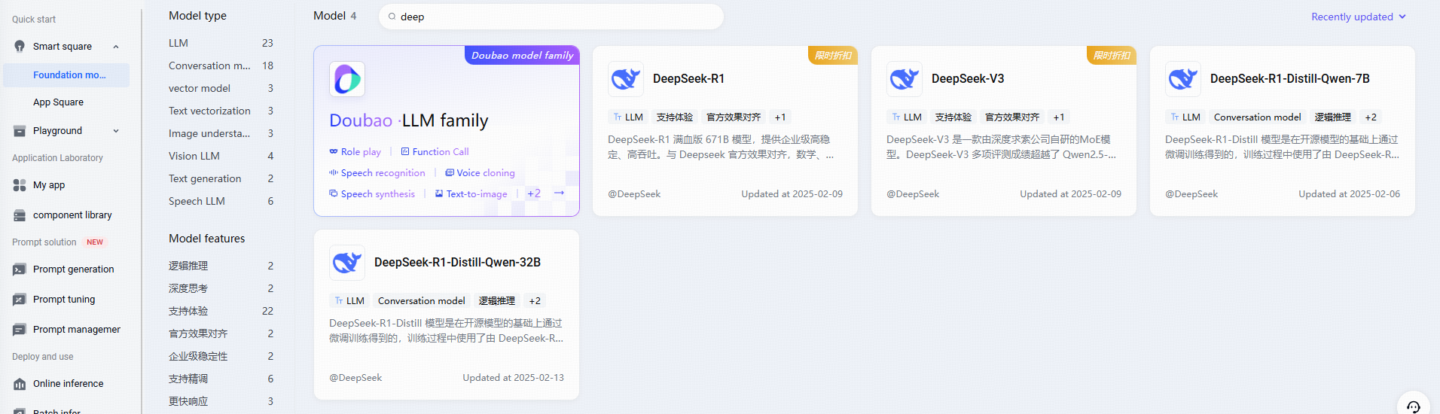Click the Doubao model family logo

tap(347, 79)
